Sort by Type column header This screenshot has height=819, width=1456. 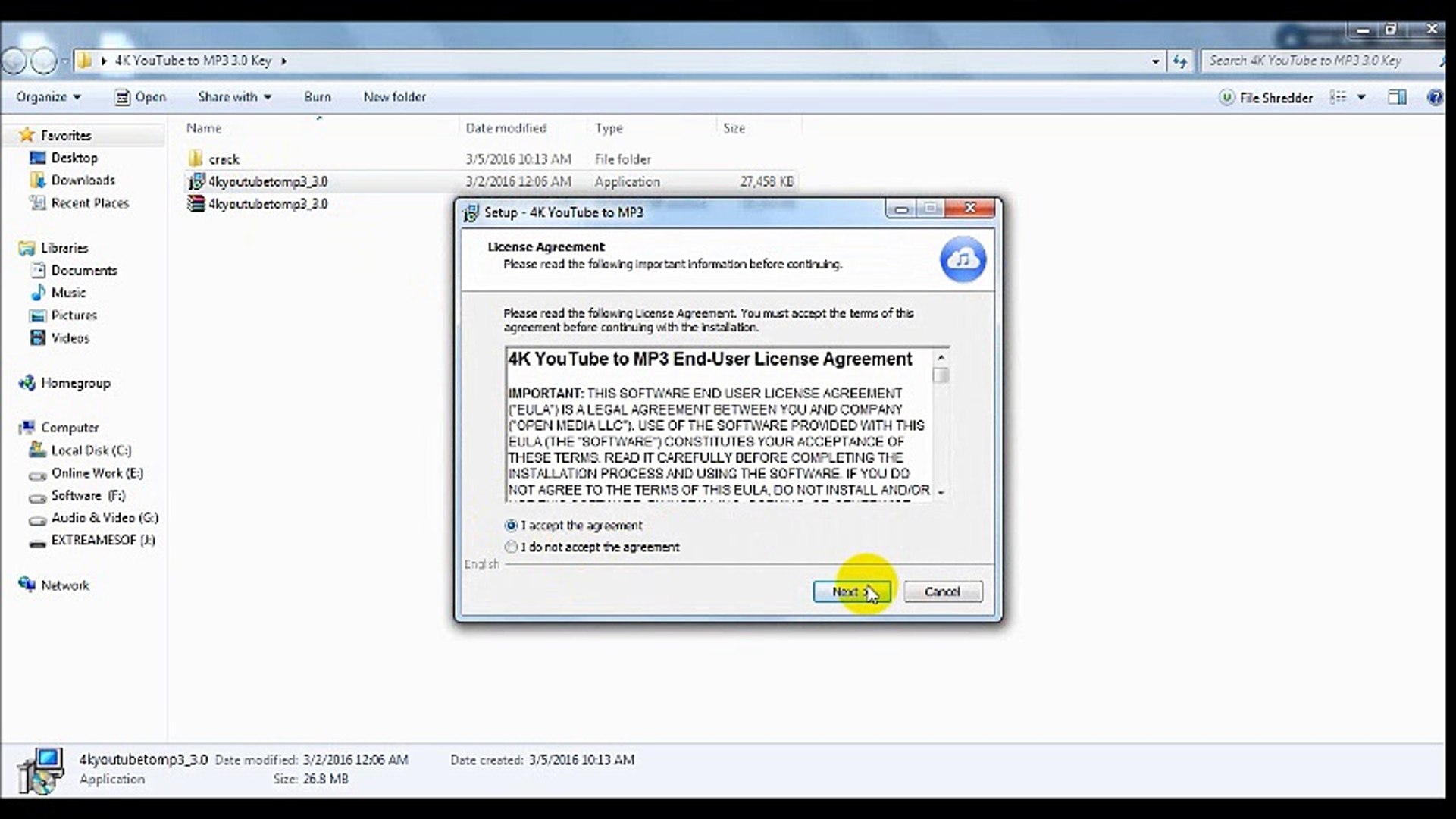[x=609, y=128]
